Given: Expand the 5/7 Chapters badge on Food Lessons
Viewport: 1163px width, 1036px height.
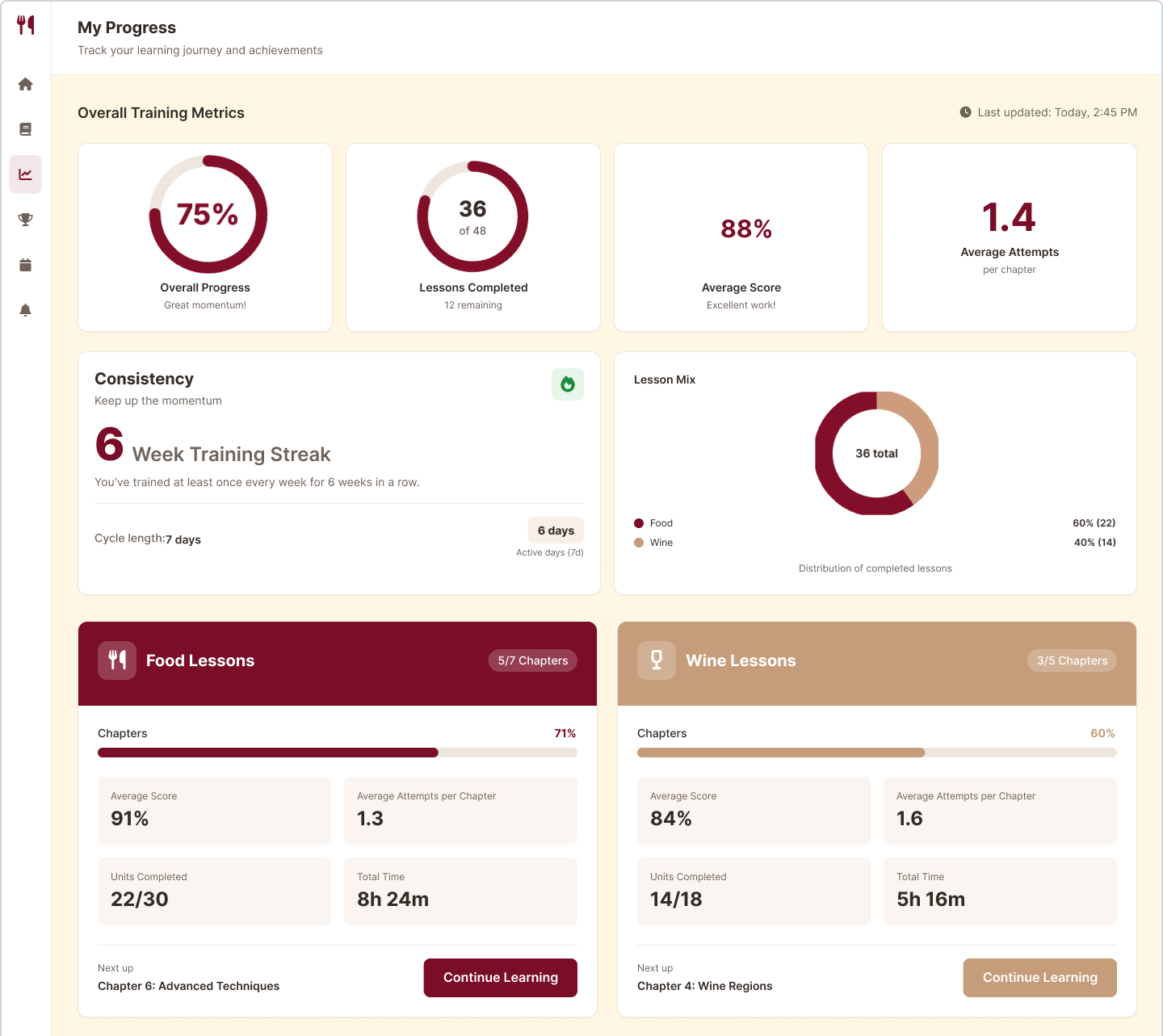Looking at the screenshot, I should [x=532, y=660].
